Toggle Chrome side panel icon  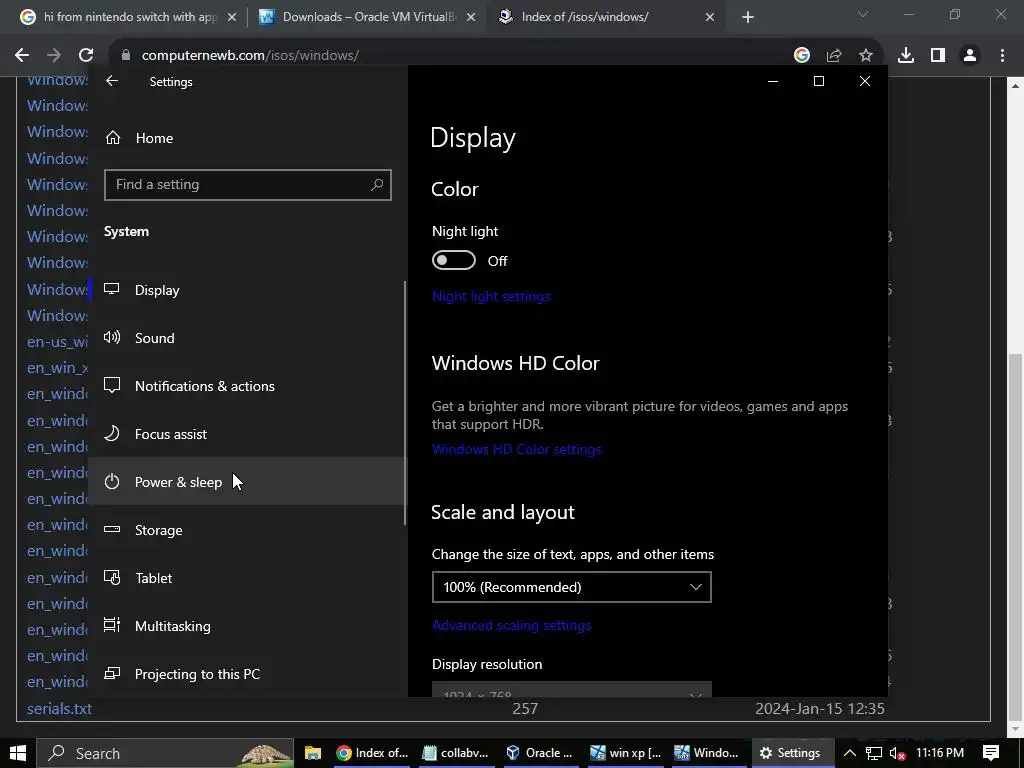[x=938, y=56]
